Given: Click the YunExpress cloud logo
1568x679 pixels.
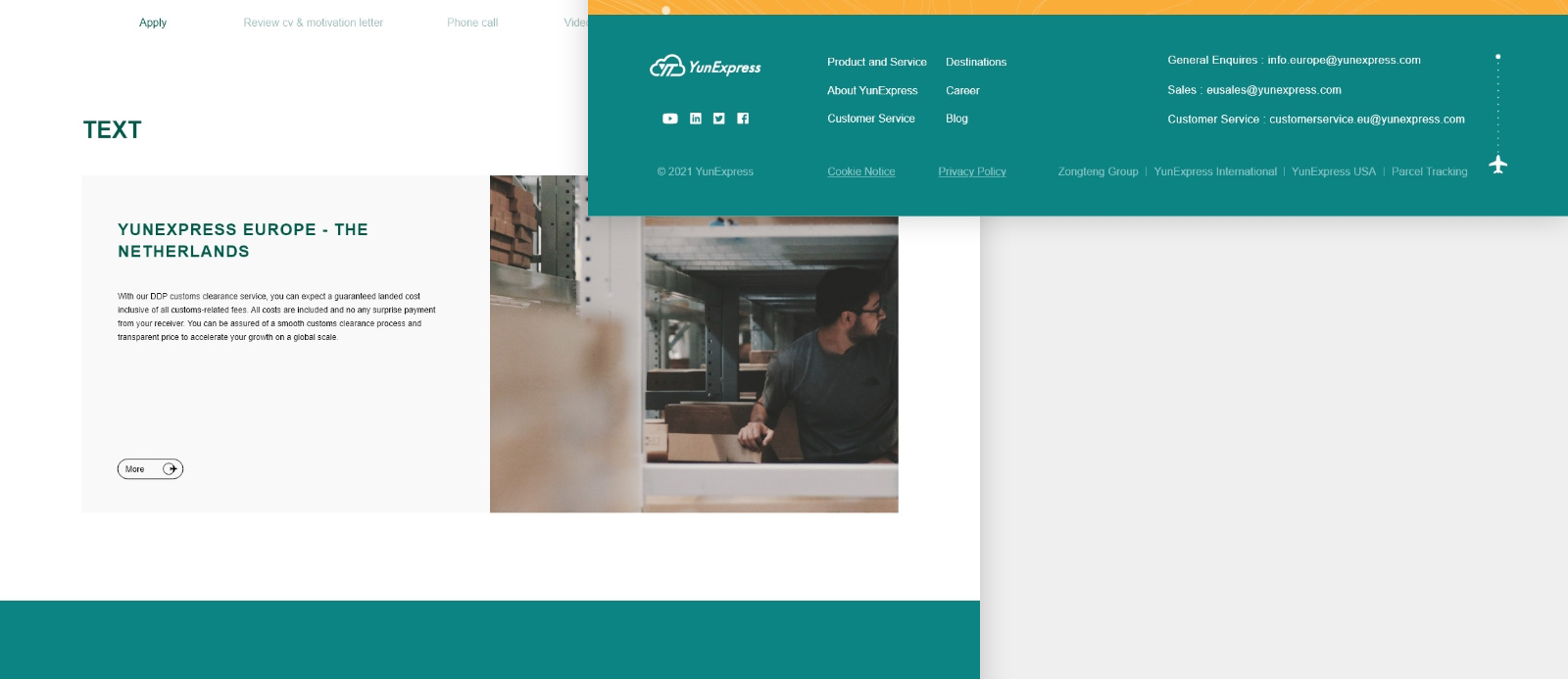Looking at the screenshot, I should [705, 67].
